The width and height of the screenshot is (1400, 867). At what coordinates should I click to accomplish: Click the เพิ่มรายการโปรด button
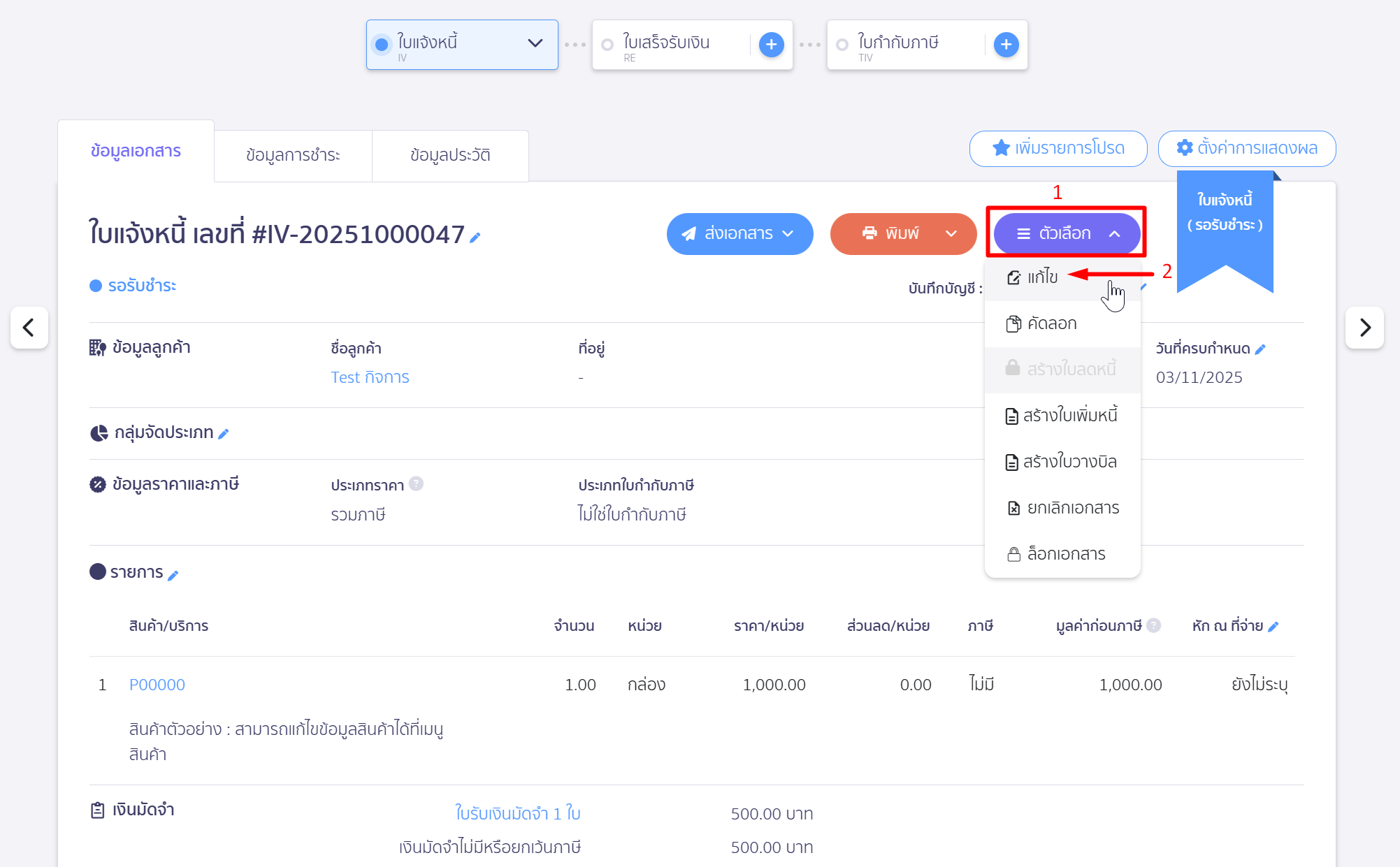[1058, 148]
